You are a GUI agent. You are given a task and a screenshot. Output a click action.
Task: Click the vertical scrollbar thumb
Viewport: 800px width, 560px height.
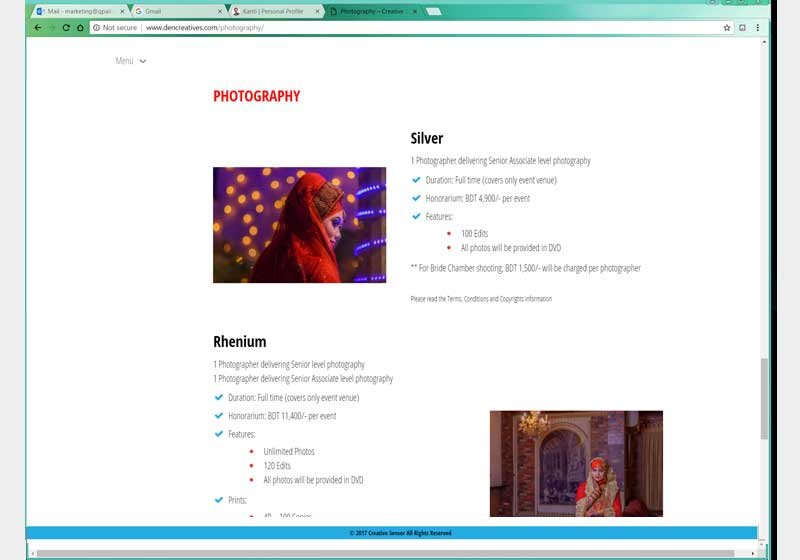765,398
